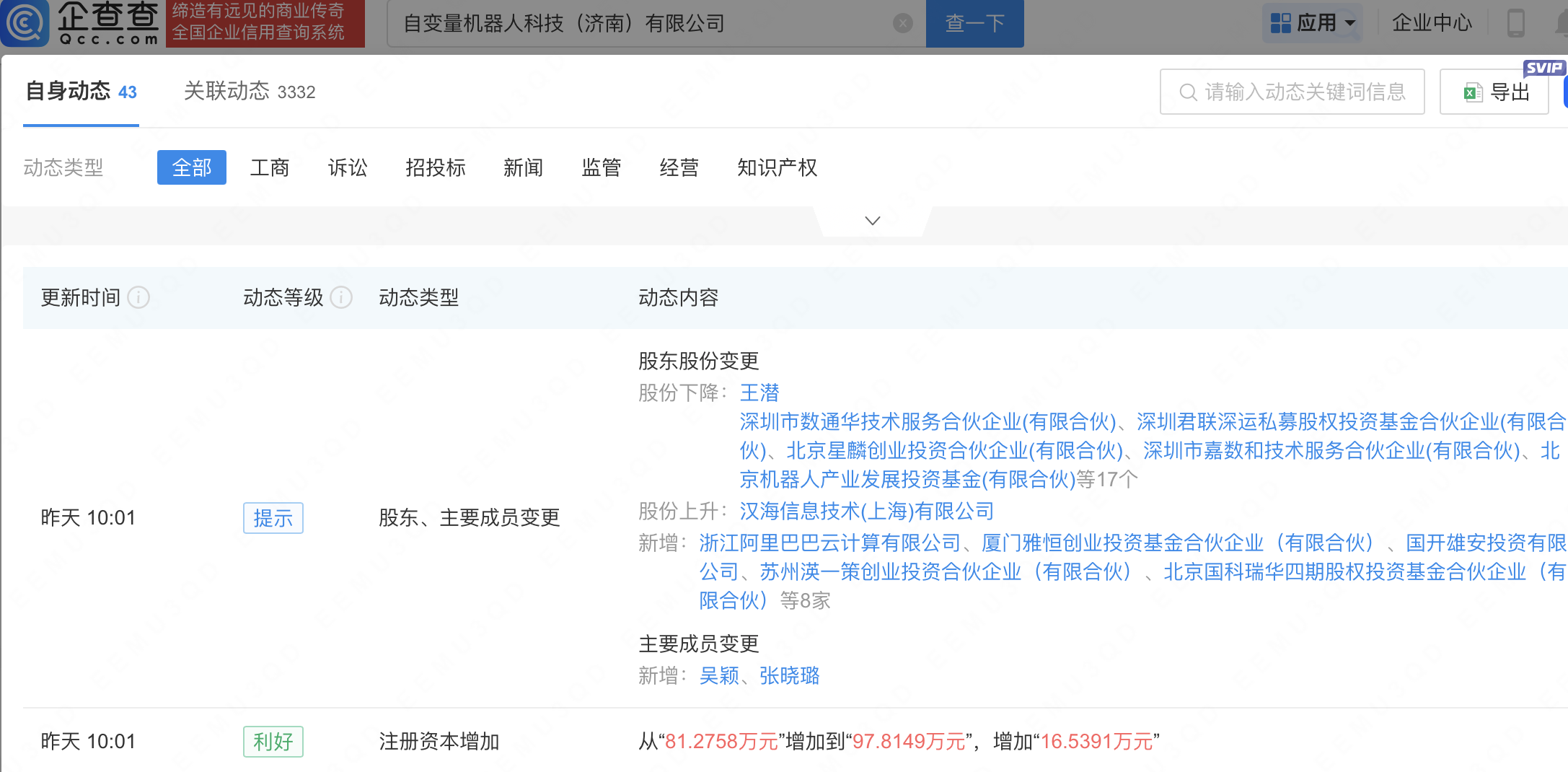The image size is (1568, 772).
Task: Click the mobile phone icon in header
Action: click(1515, 23)
